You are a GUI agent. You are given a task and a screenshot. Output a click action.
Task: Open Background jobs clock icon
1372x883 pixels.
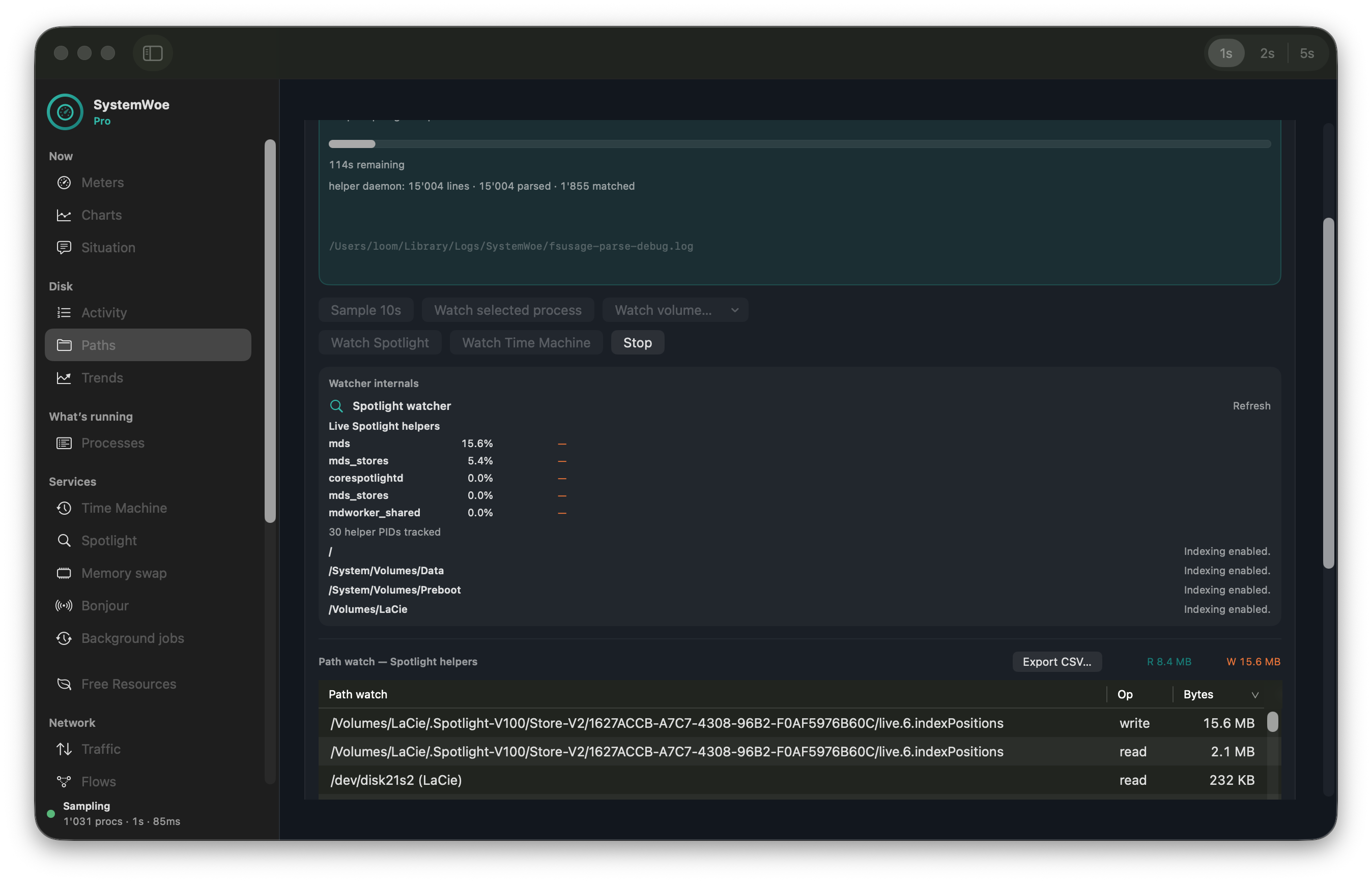pos(64,638)
